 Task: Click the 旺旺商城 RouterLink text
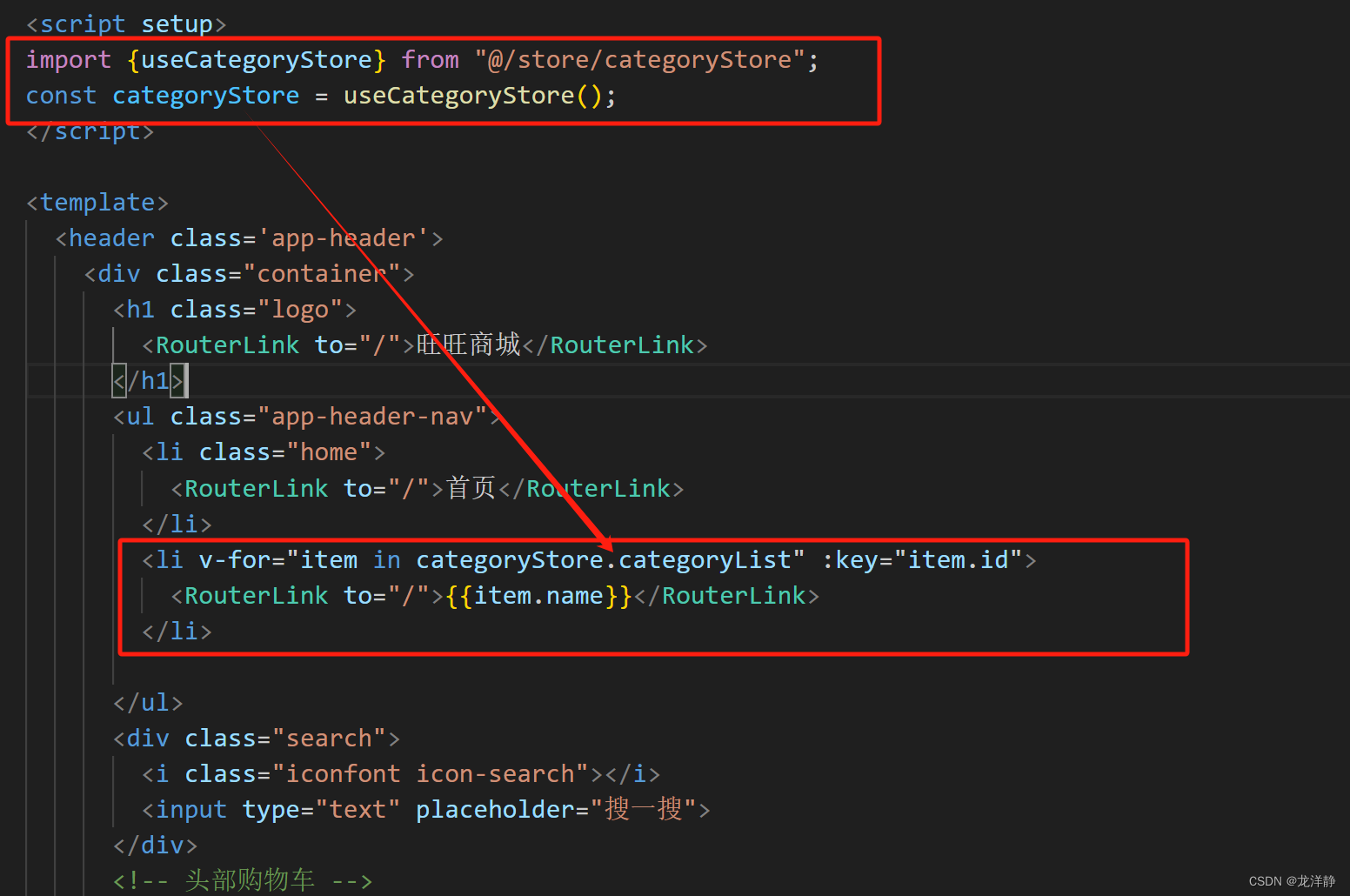(x=467, y=344)
